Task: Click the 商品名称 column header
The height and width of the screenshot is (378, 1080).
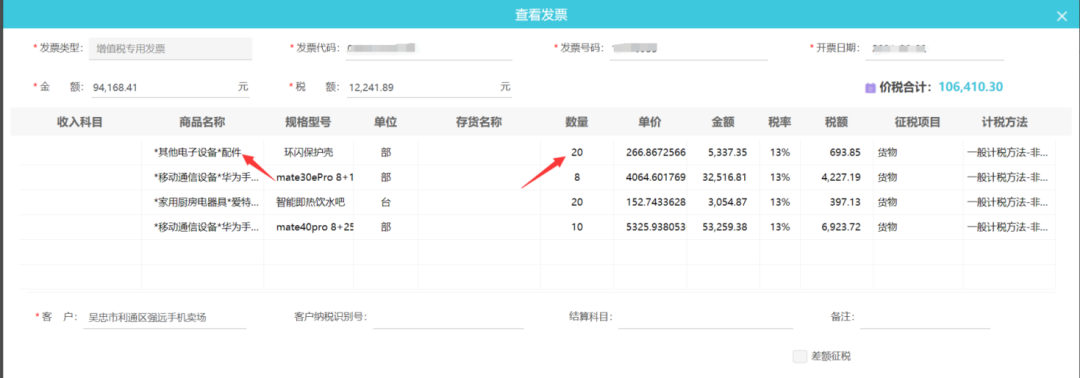Action: (202, 123)
